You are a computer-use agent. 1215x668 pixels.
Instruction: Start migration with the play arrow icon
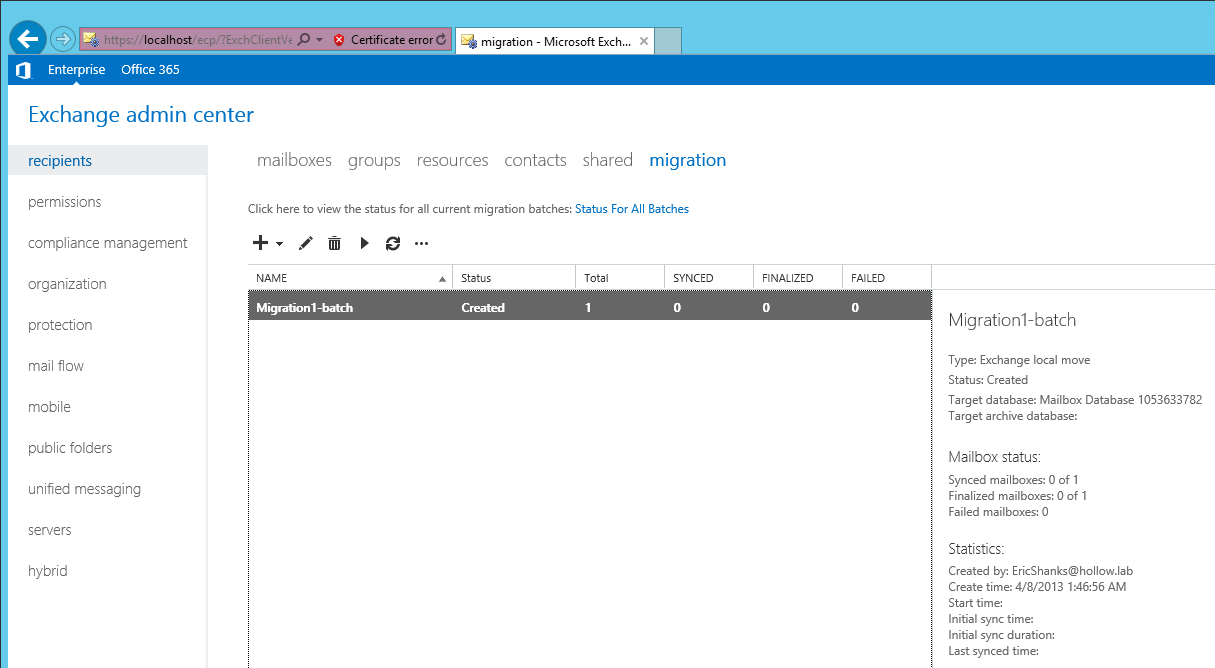tap(364, 243)
